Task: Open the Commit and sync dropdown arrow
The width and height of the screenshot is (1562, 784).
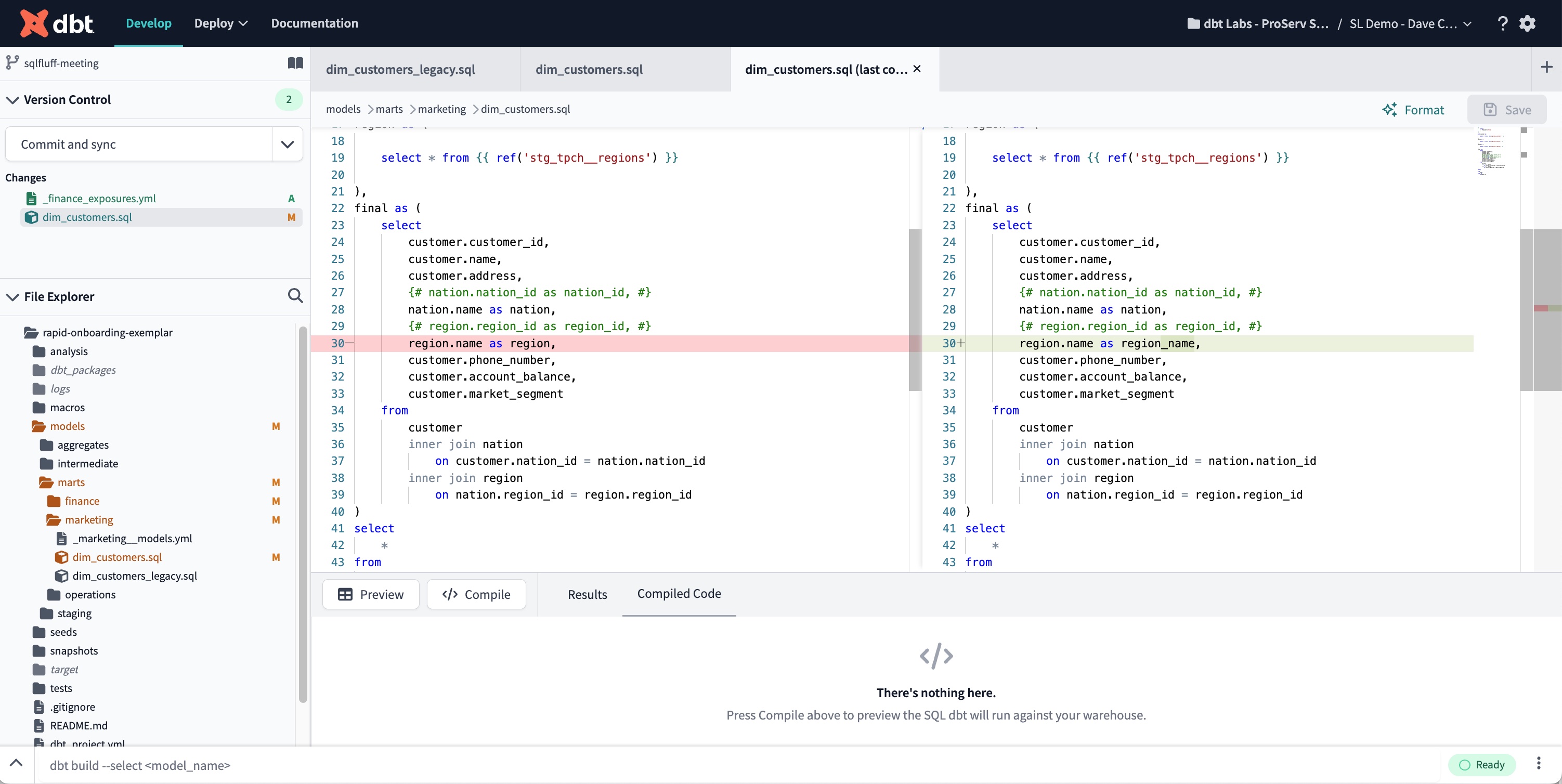Action: [287, 145]
